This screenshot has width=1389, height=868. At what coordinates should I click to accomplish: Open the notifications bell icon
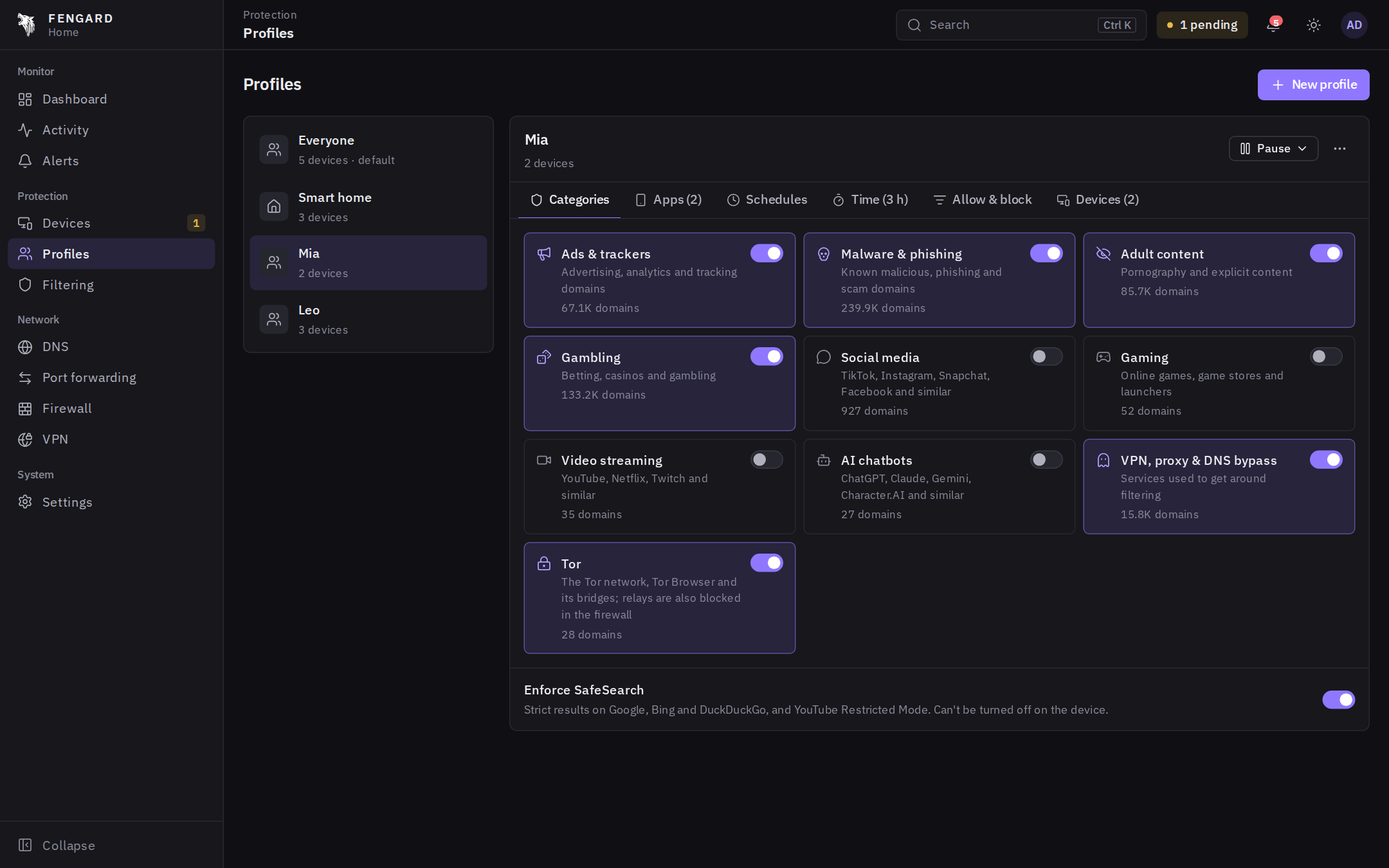(x=1273, y=24)
